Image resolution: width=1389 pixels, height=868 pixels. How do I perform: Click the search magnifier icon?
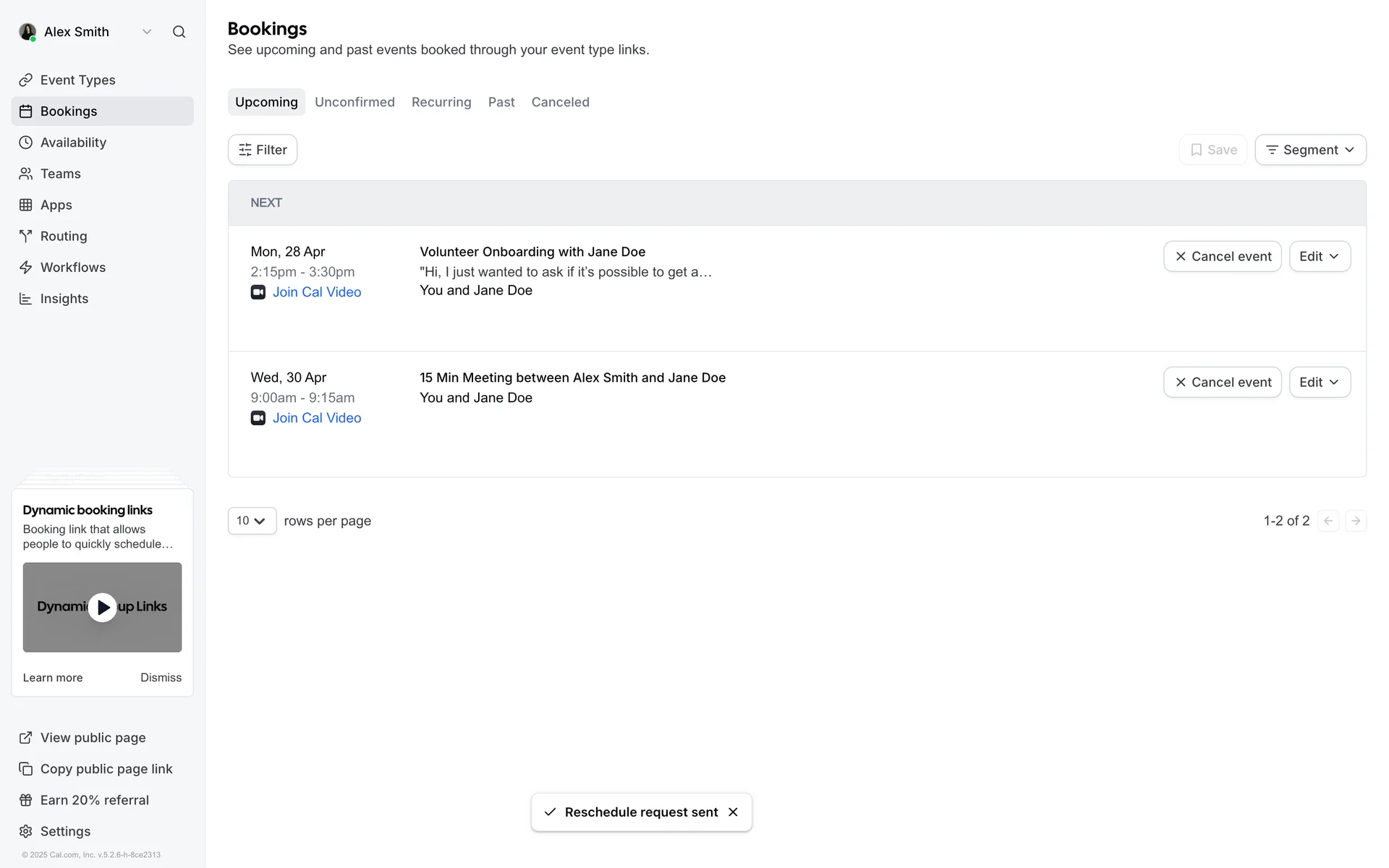coord(179,32)
